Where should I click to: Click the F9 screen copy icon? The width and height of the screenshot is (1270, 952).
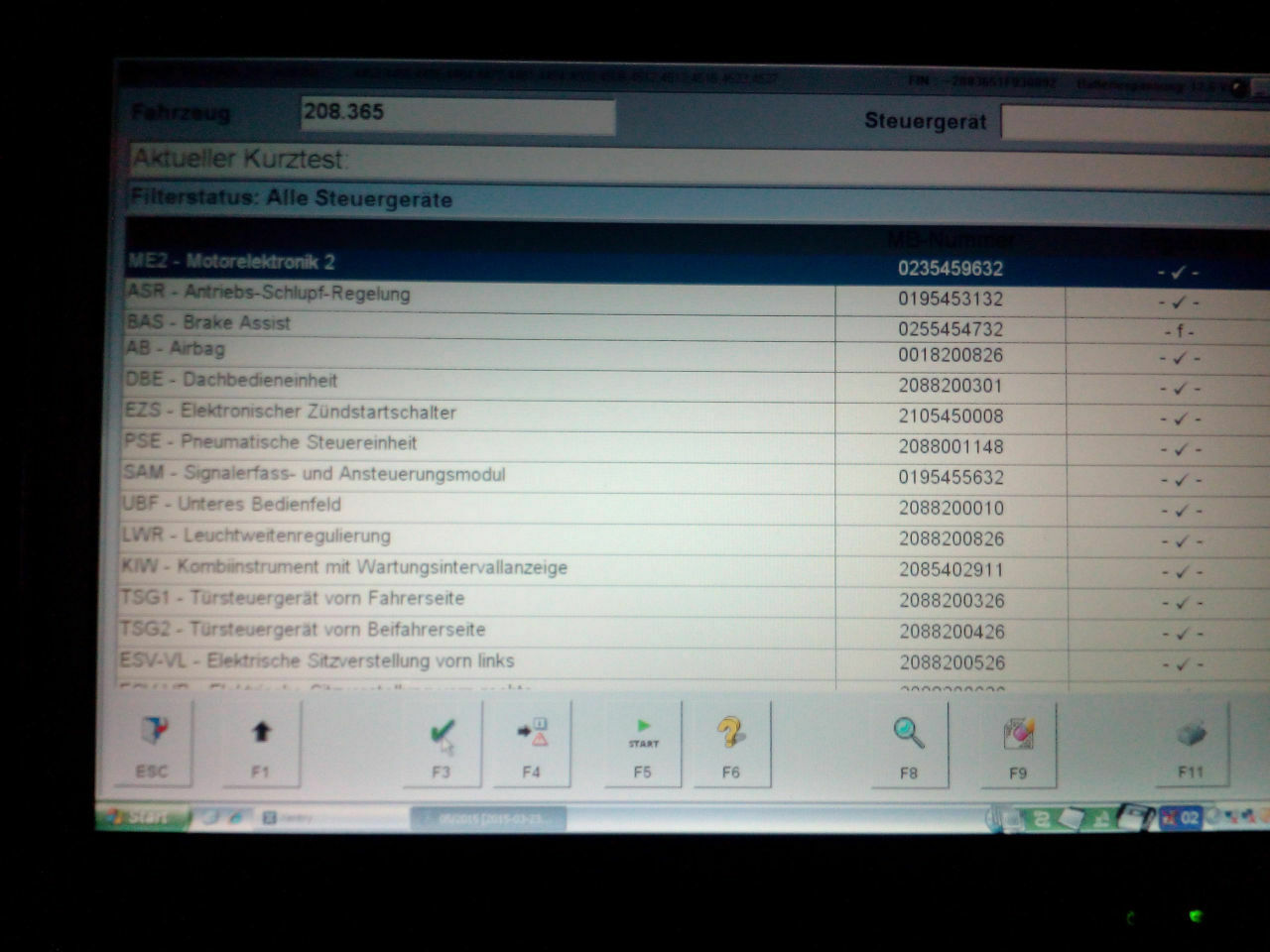pyautogui.click(x=1019, y=734)
